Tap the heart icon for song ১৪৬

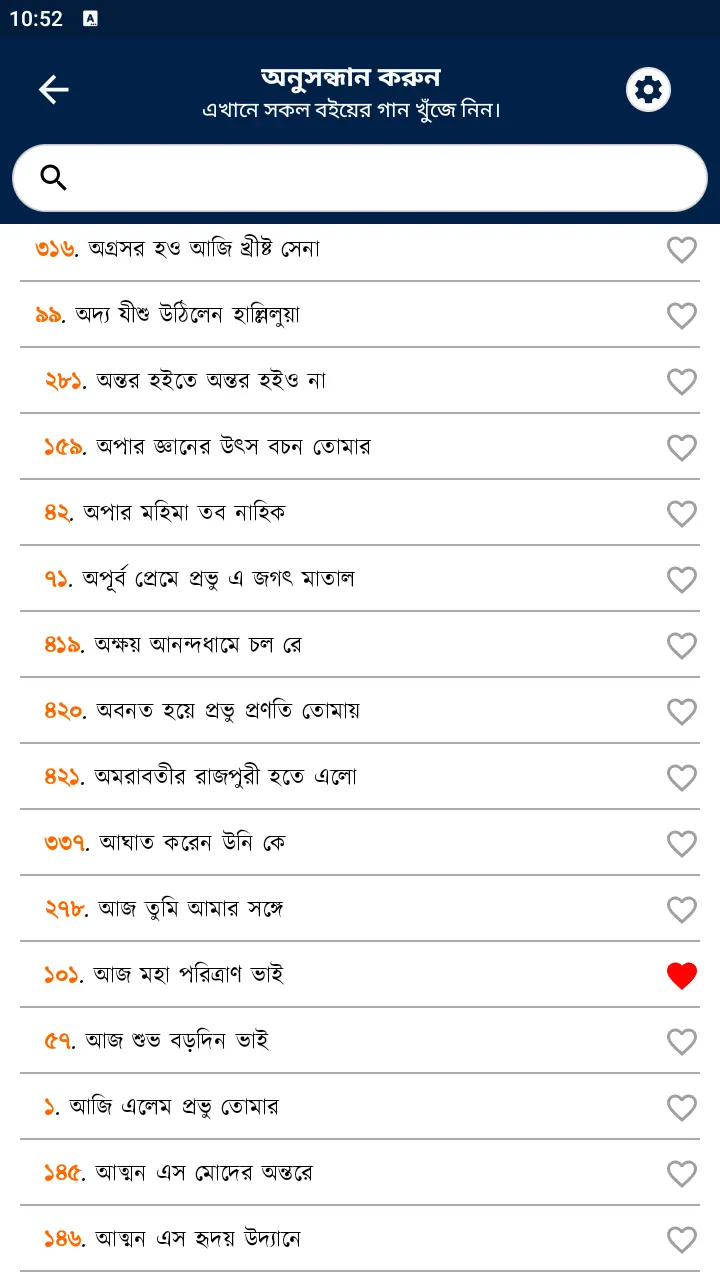681,1239
